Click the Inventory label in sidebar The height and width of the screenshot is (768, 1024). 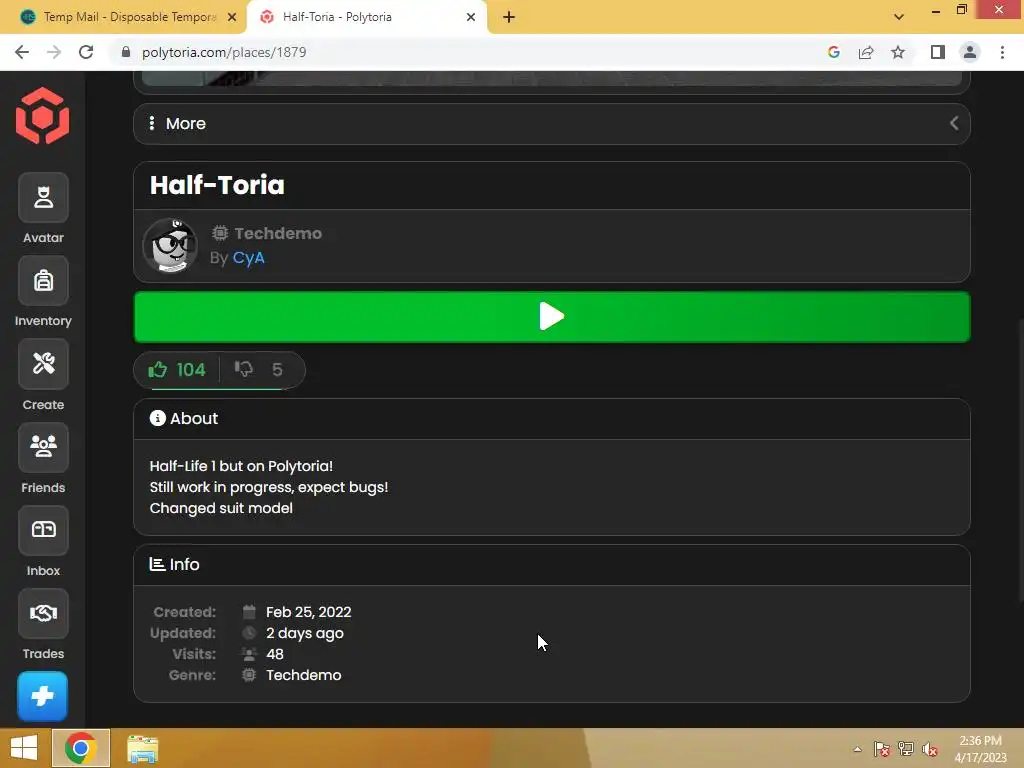click(x=43, y=321)
